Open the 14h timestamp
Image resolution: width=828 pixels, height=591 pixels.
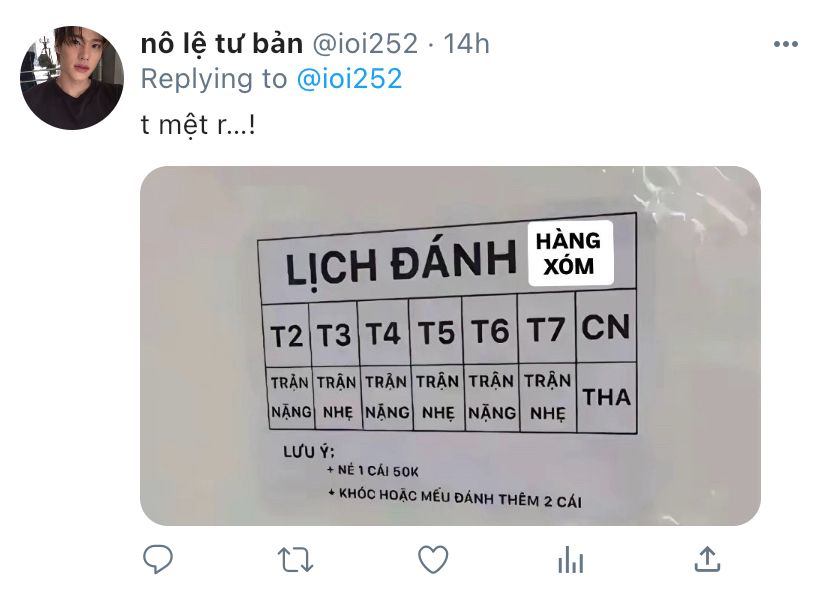click(x=466, y=44)
